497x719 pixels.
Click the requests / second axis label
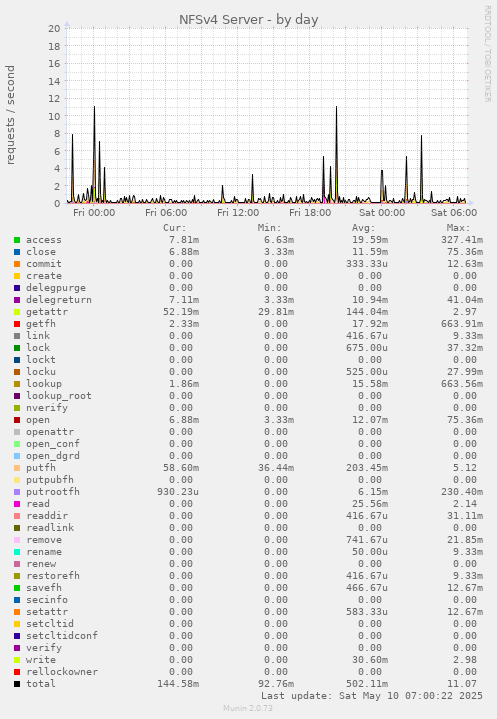pos(10,115)
